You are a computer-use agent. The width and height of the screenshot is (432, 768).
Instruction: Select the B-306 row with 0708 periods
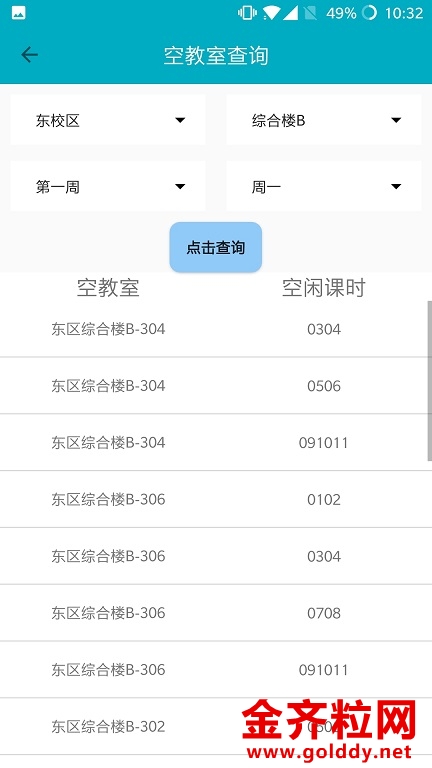coord(216,613)
